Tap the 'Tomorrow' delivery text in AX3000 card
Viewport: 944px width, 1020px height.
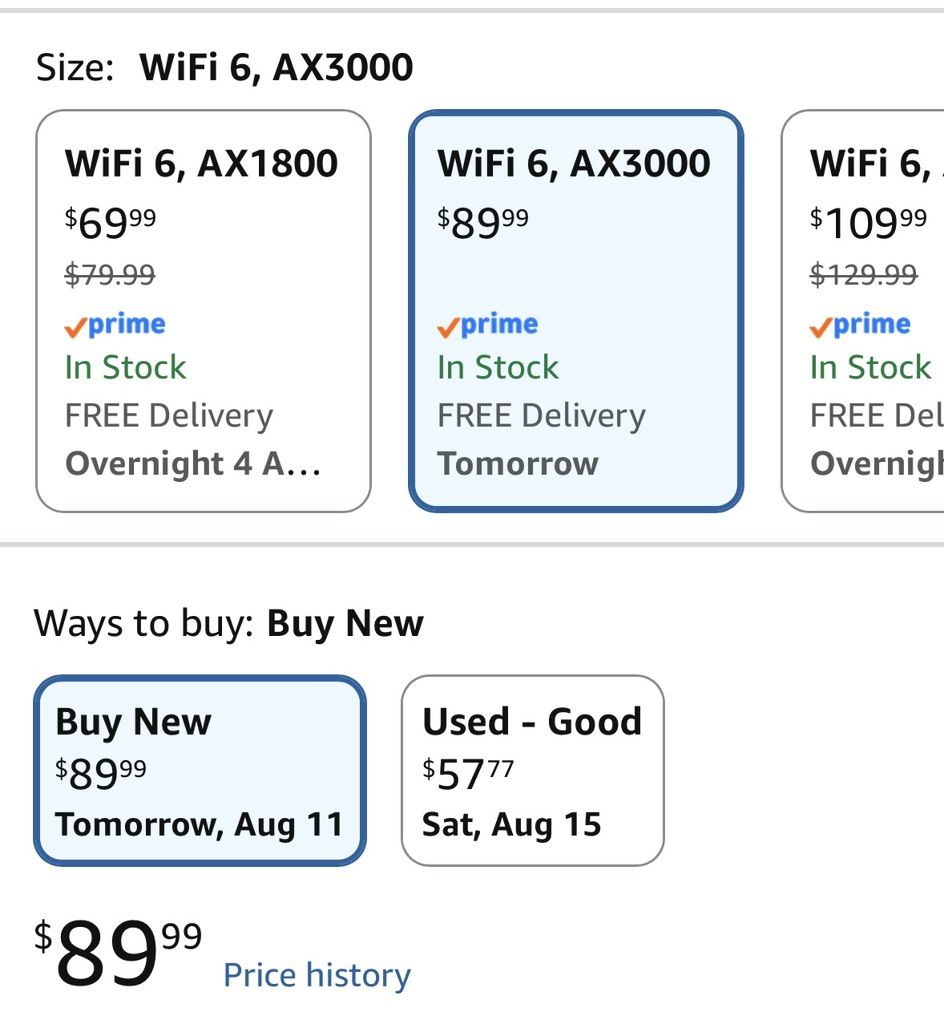click(518, 464)
